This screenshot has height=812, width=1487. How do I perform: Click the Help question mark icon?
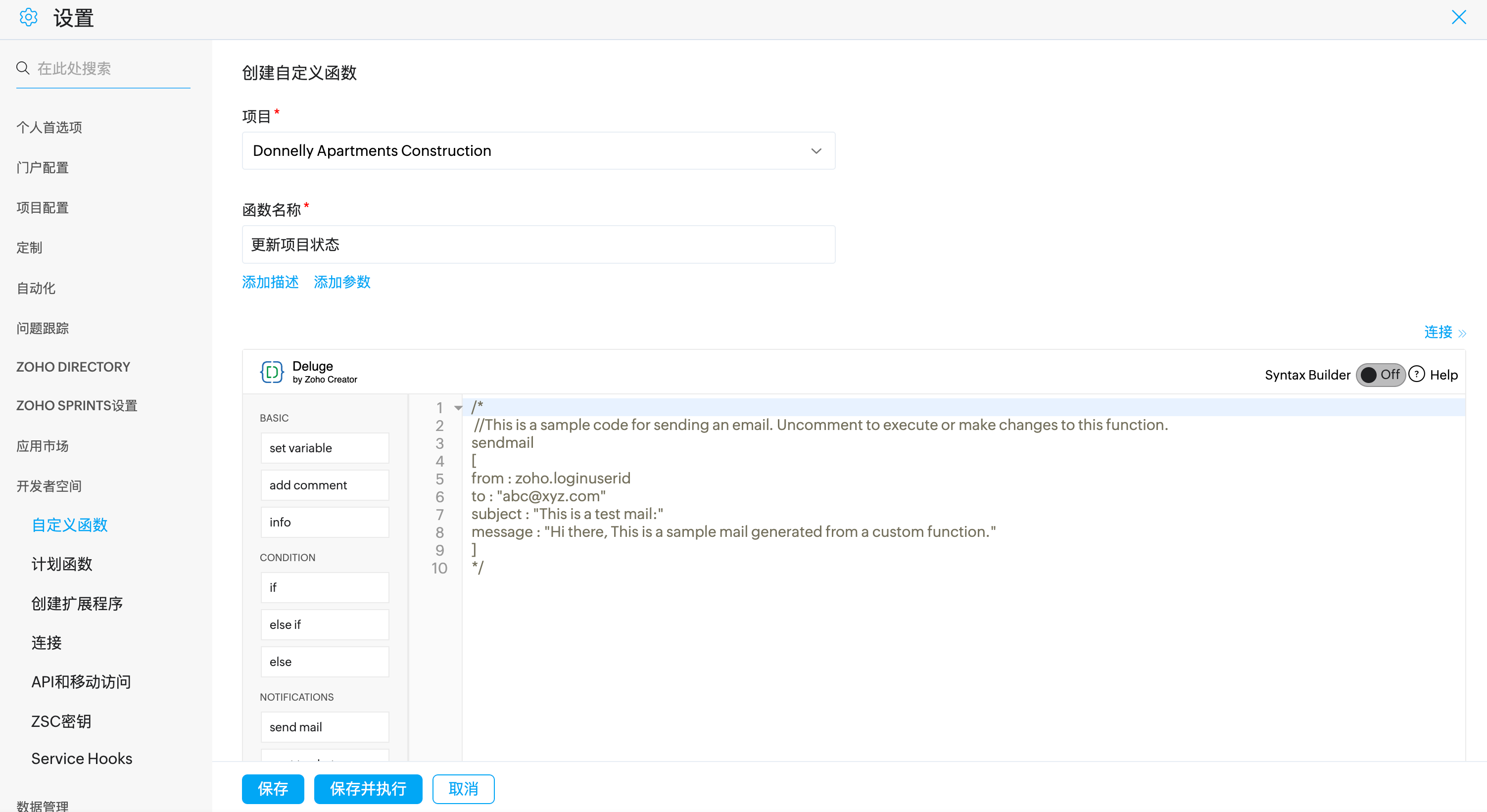pyautogui.click(x=1416, y=375)
